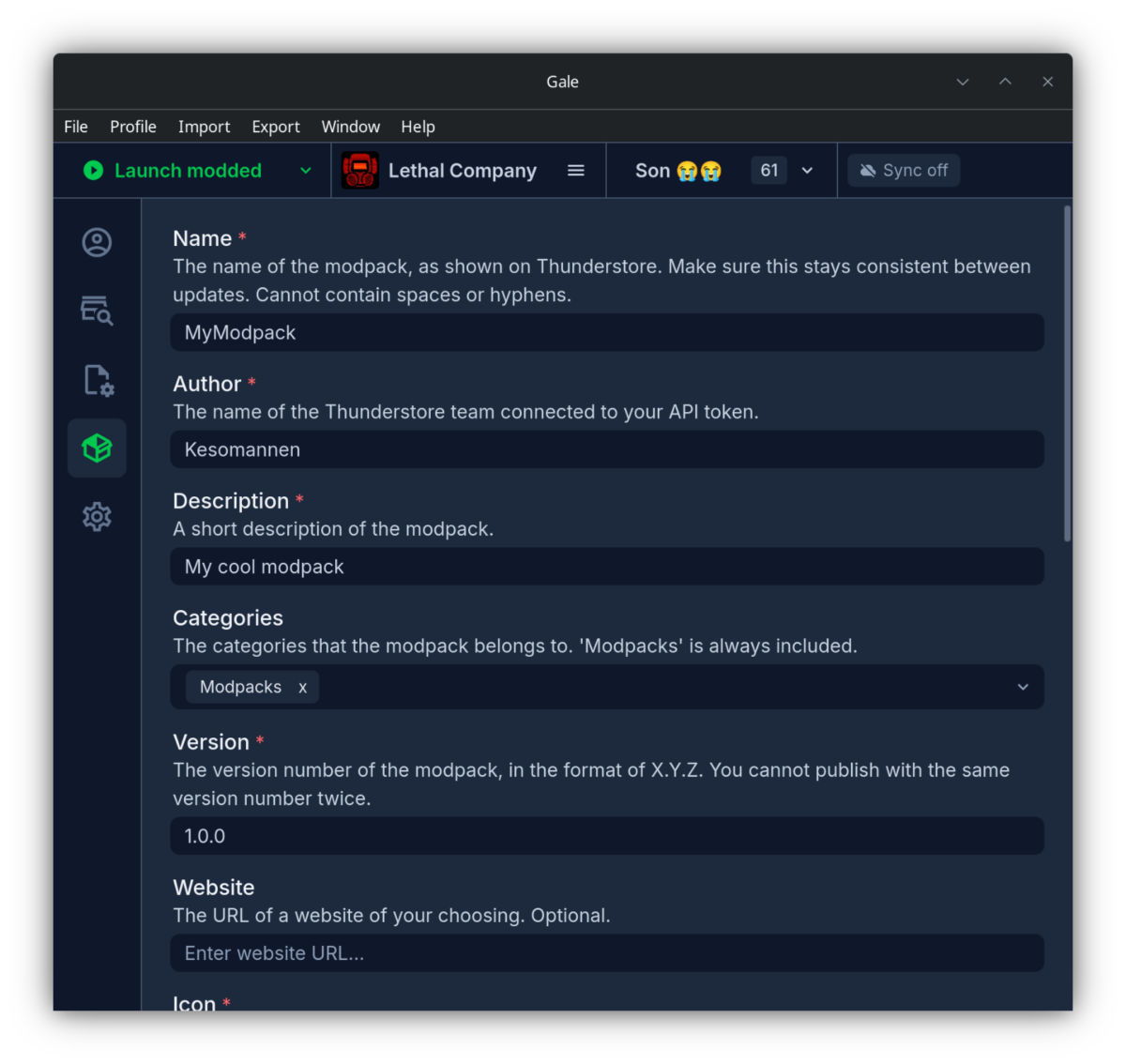Expand the Son profile dropdown chevron
The width and height of the screenshot is (1126, 1064).
tap(807, 171)
